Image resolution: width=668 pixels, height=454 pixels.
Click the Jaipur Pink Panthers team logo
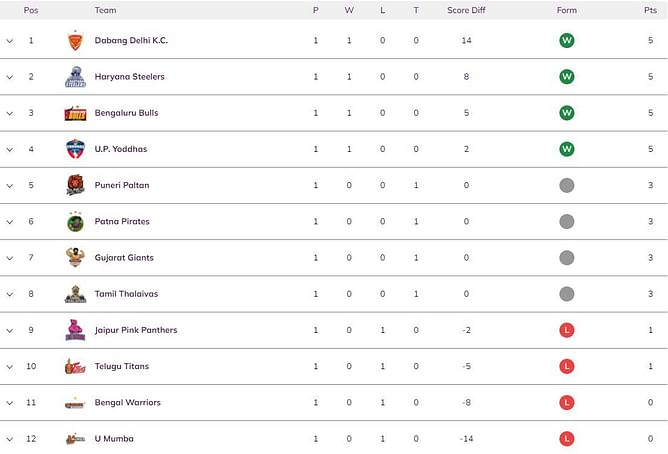pyautogui.click(x=75, y=330)
